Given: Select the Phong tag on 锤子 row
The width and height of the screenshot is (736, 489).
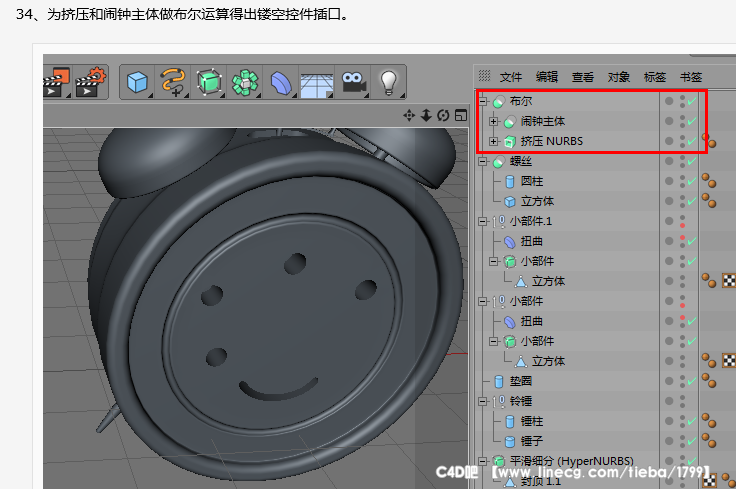Looking at the screenshot, I should coord(709,440).
